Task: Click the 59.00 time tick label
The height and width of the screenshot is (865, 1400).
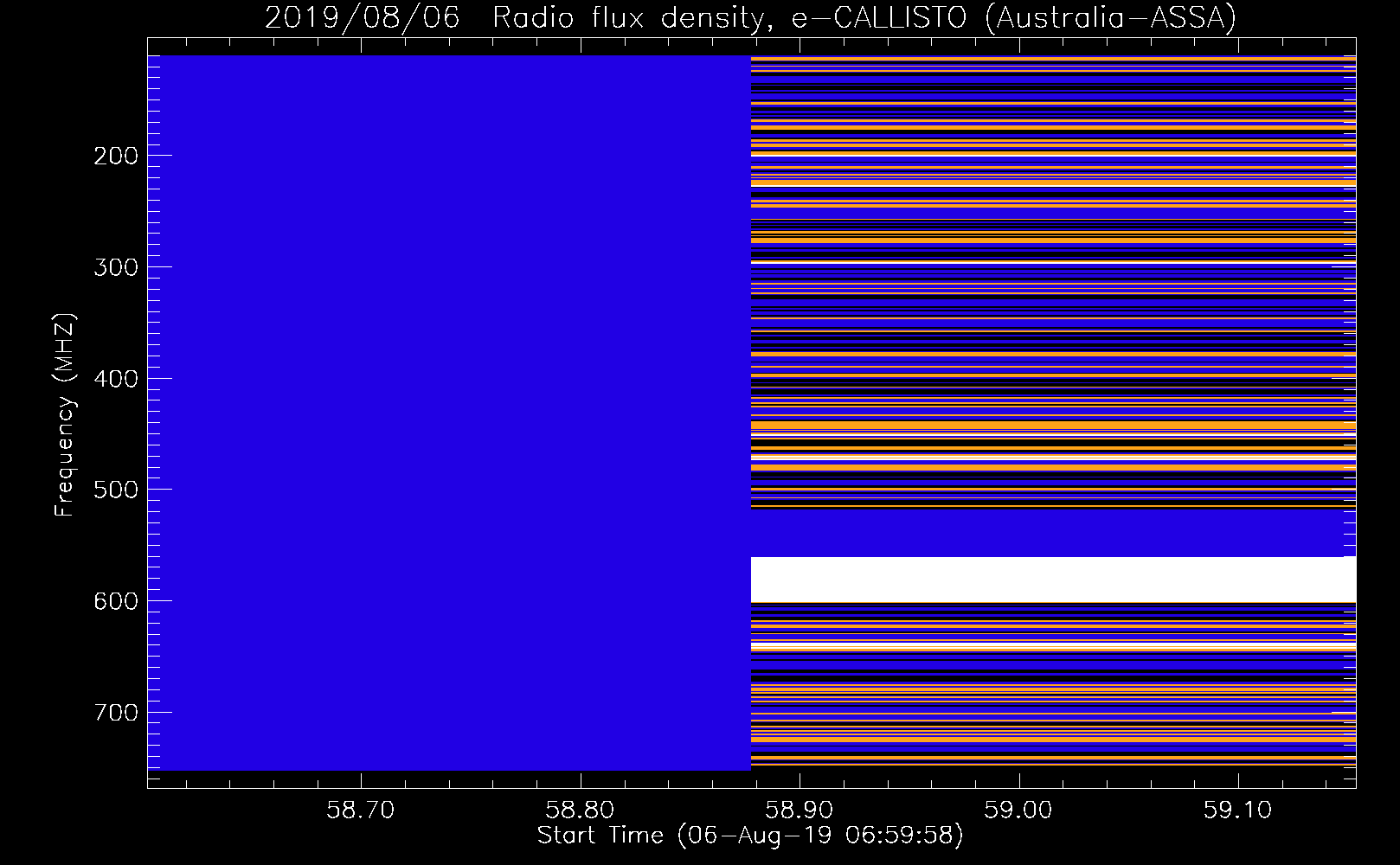Action: pyautogui.click(x=1020, y=810)
